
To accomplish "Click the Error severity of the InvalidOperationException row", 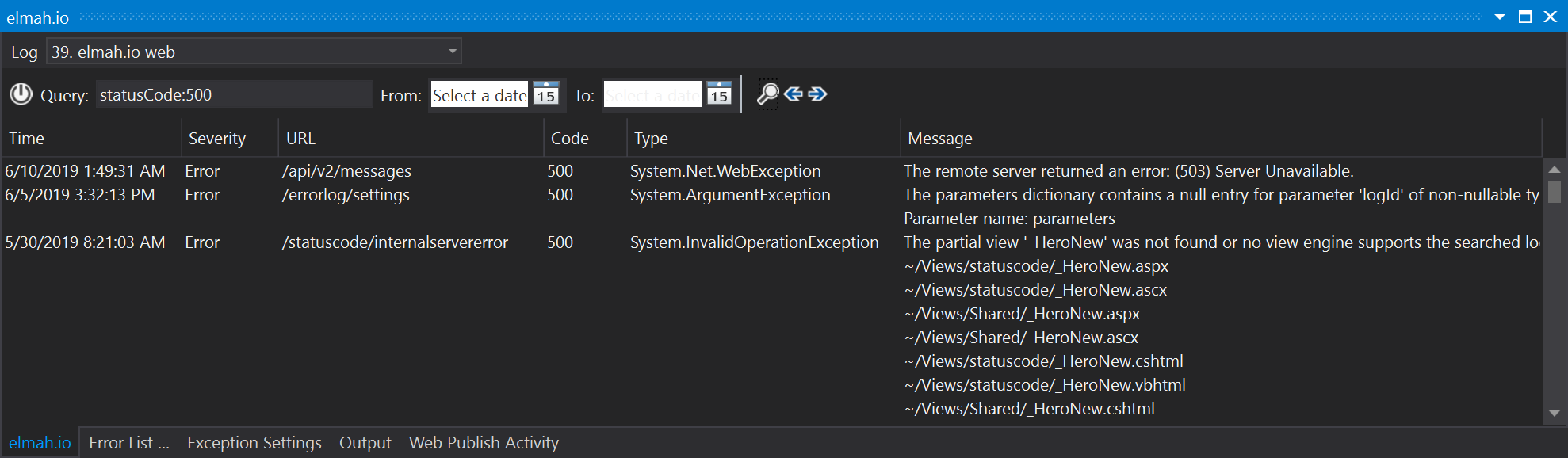I will [x=202, y=242].
